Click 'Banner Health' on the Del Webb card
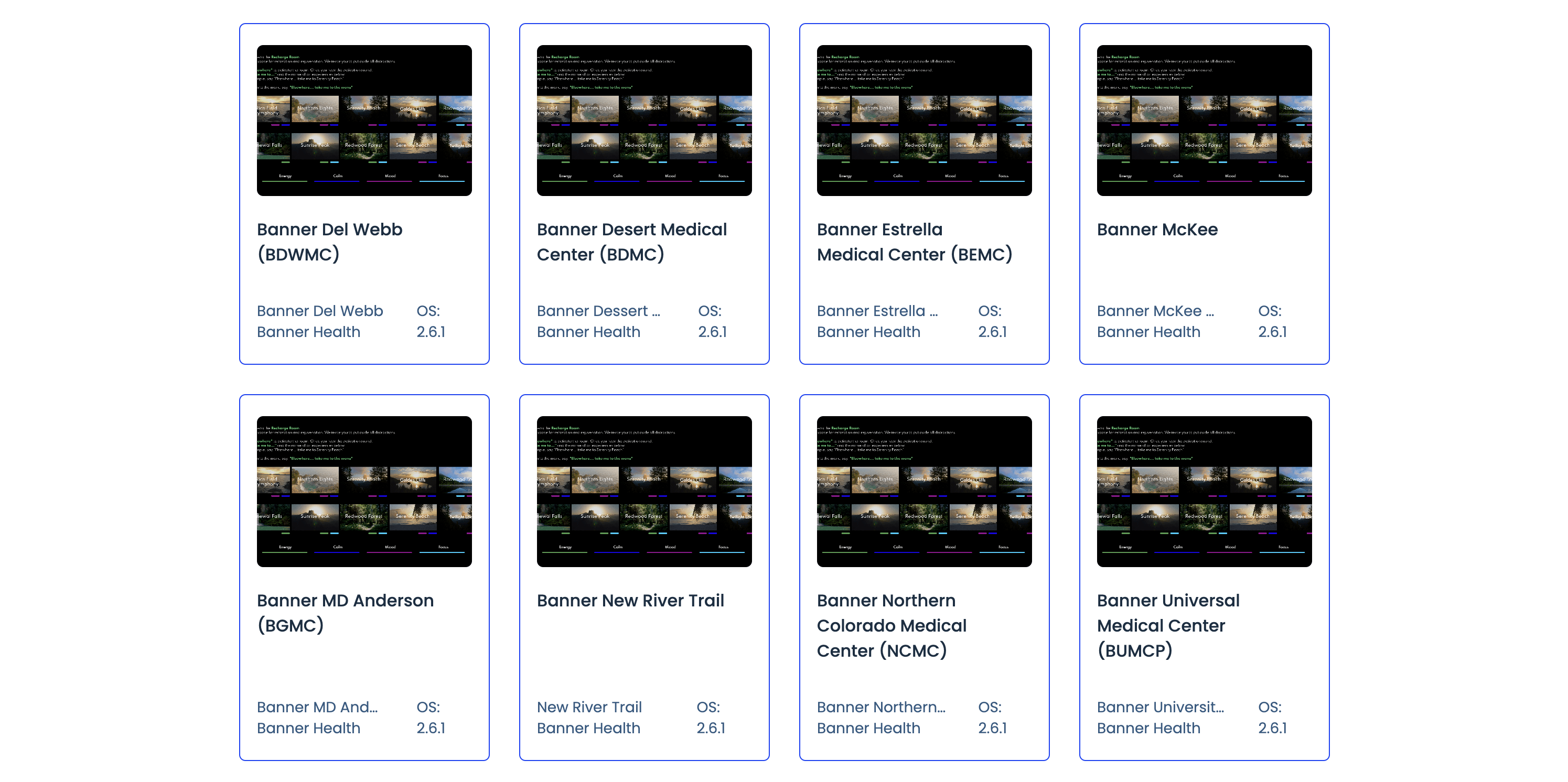 [x=308, y=332]
